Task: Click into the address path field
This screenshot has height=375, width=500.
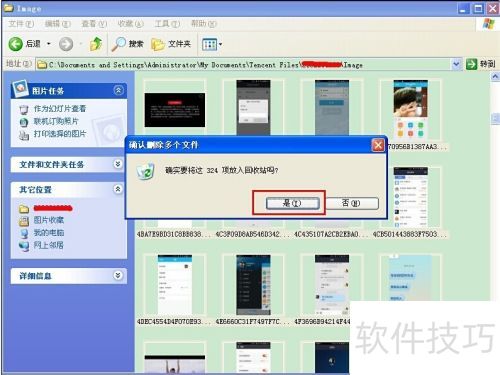Action: pos(244,64)
